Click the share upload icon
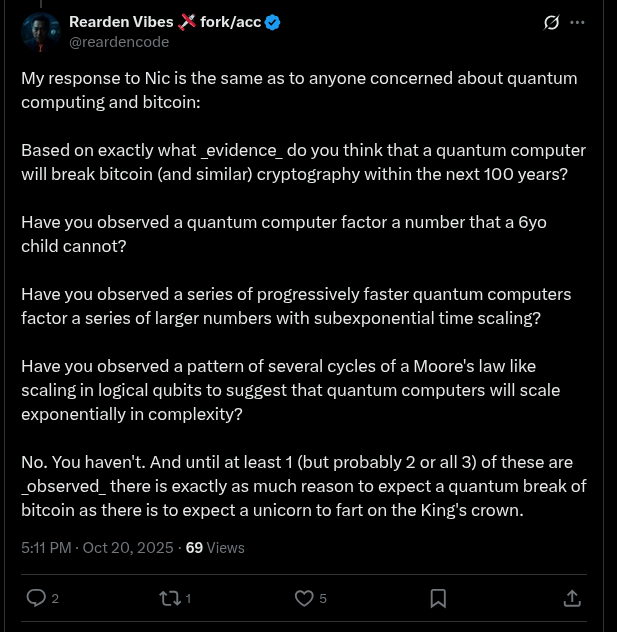 tap(572, 598)
